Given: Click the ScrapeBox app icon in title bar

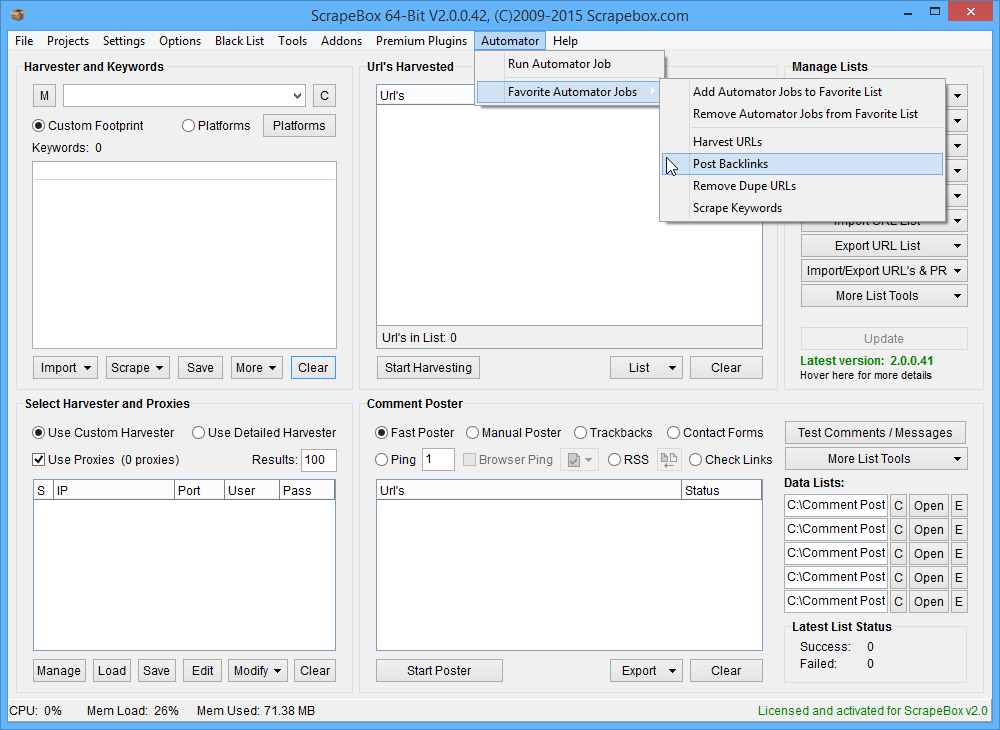Looking at the screenshot, I should pos(16,15).
